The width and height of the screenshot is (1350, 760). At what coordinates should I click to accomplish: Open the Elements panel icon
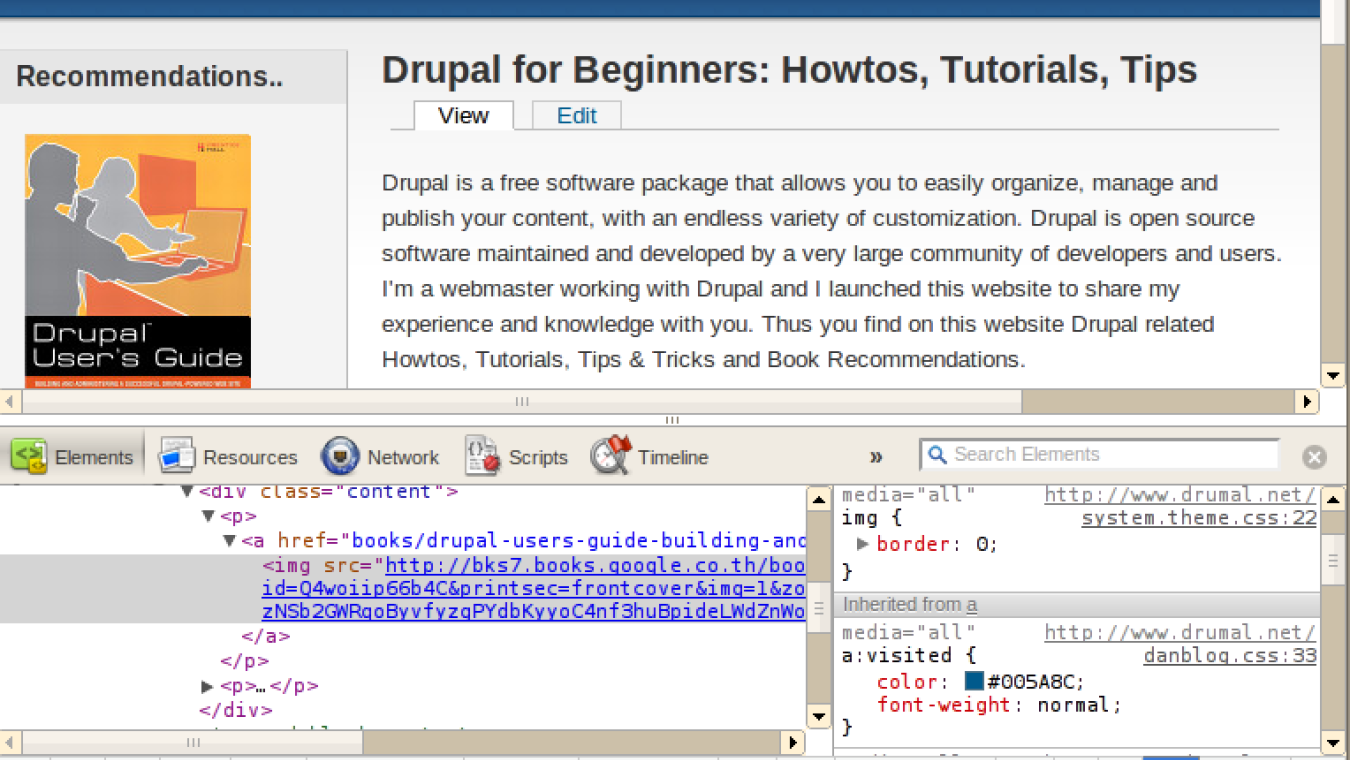click(29, 456)
